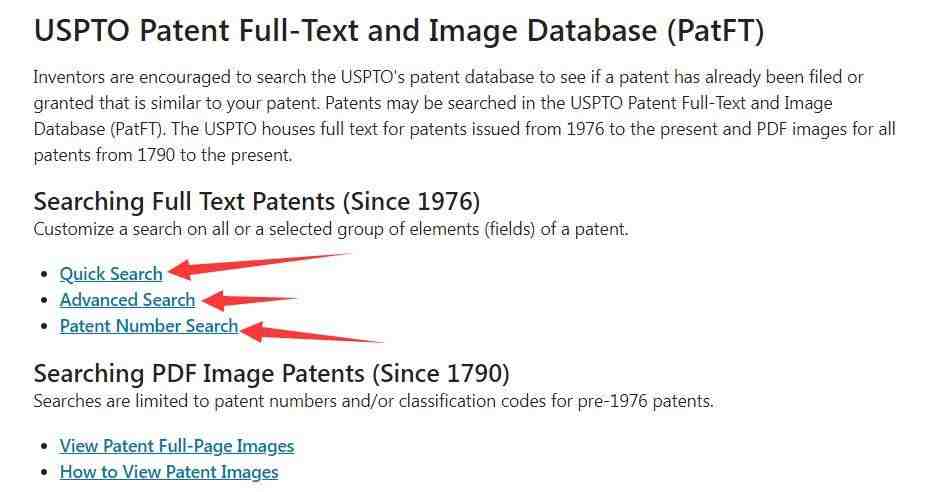The height and width of the screenshot is (492, 928).
Task: Click the USPTO Patent Full-Text and Image Database title
Action: pos(399,31)
